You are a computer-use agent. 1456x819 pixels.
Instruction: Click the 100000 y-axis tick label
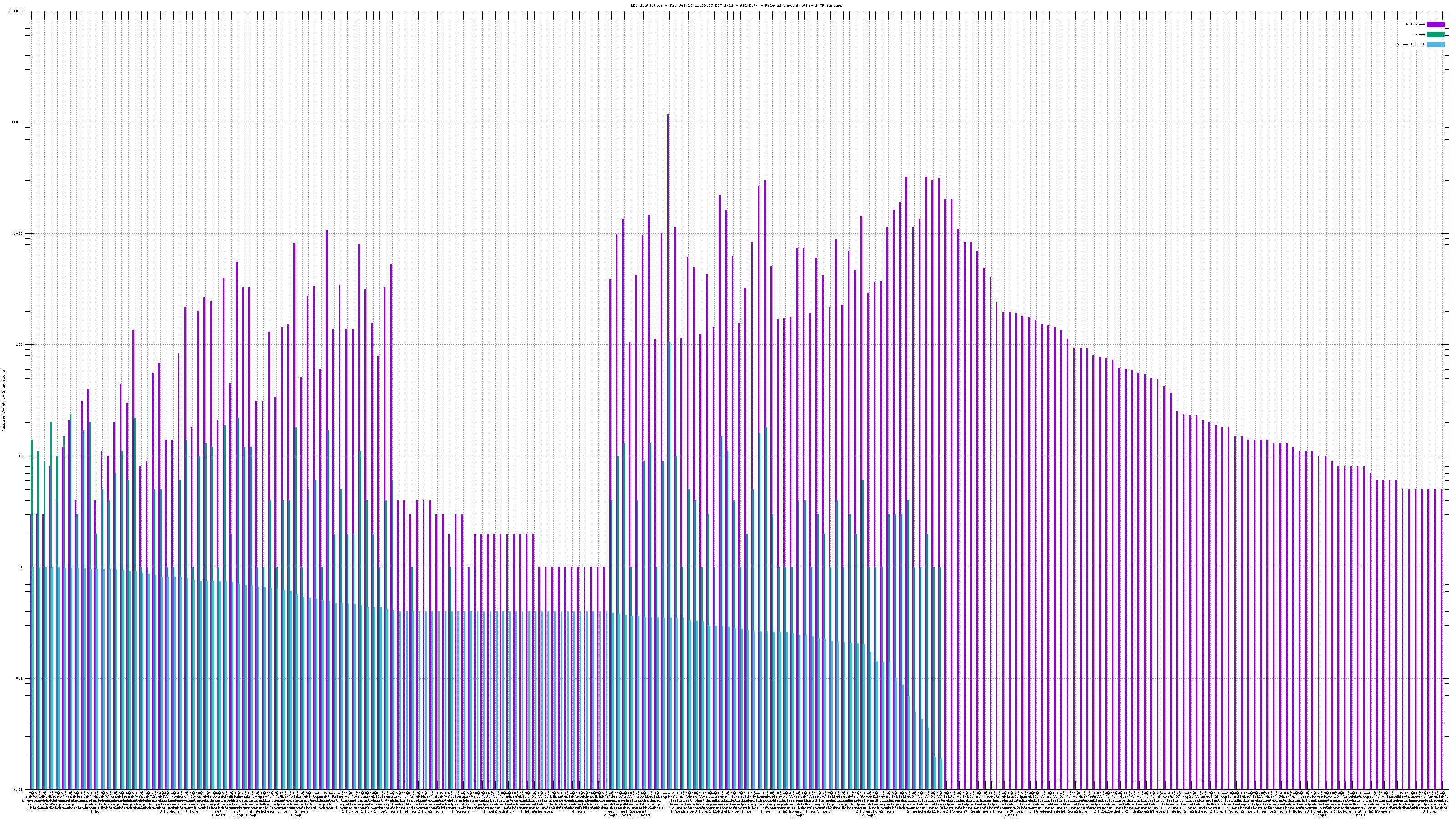(16, 11)
